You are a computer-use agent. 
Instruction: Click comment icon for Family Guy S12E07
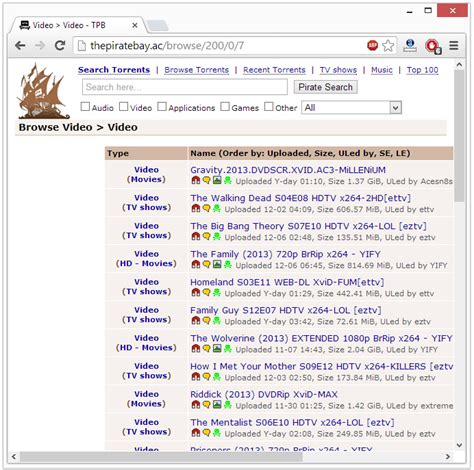click(207, 321)
